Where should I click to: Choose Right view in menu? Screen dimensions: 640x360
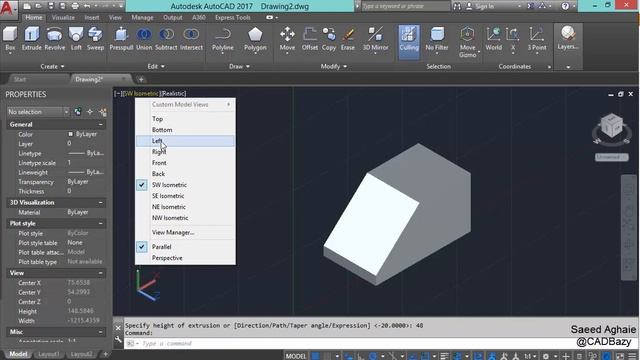coord(185,152)
